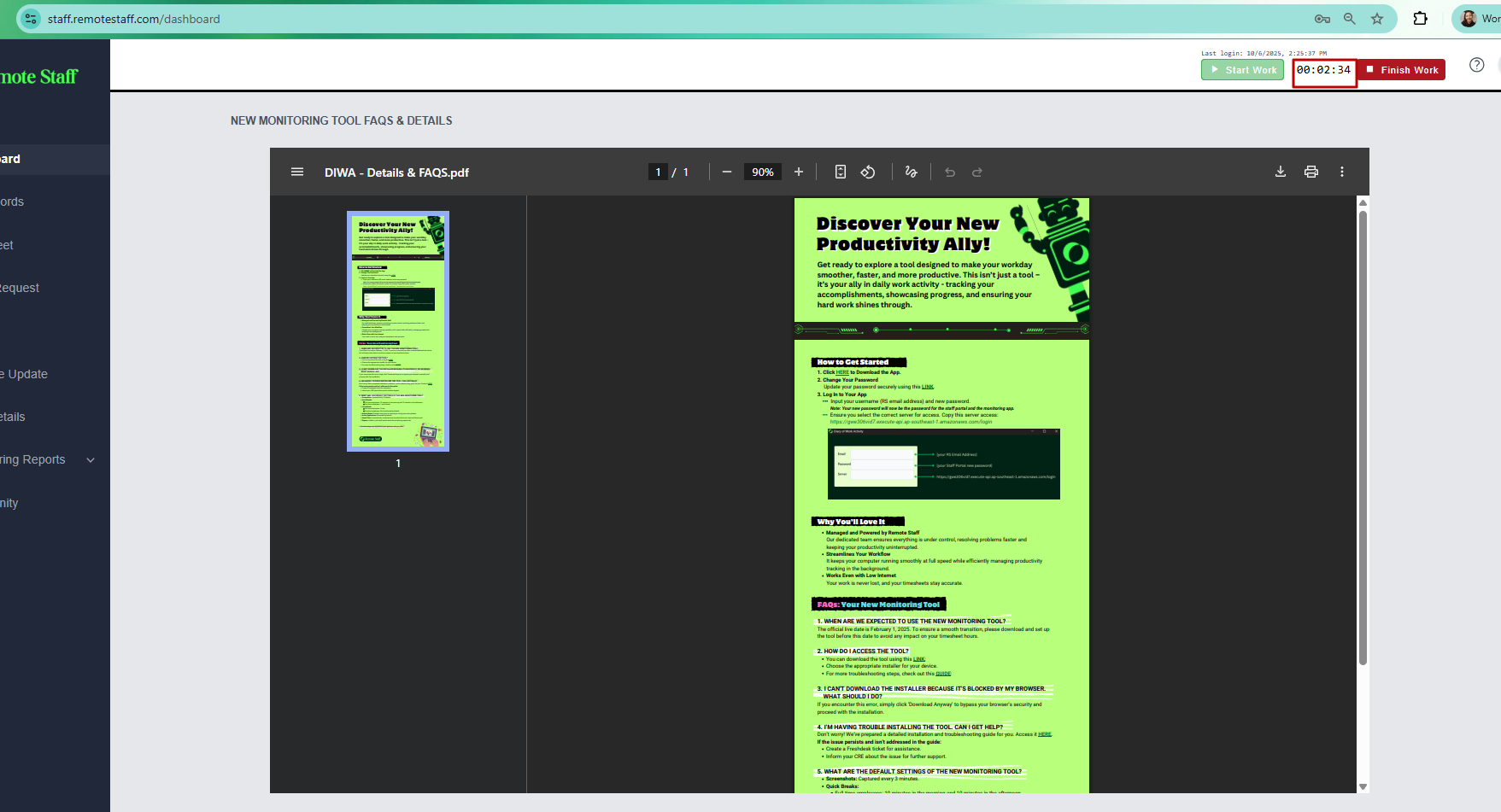The width and height of the screenshot is (1501, 812).
Task: Click the browser zoom magnifier icon
Action: [x=1350, y=19]
